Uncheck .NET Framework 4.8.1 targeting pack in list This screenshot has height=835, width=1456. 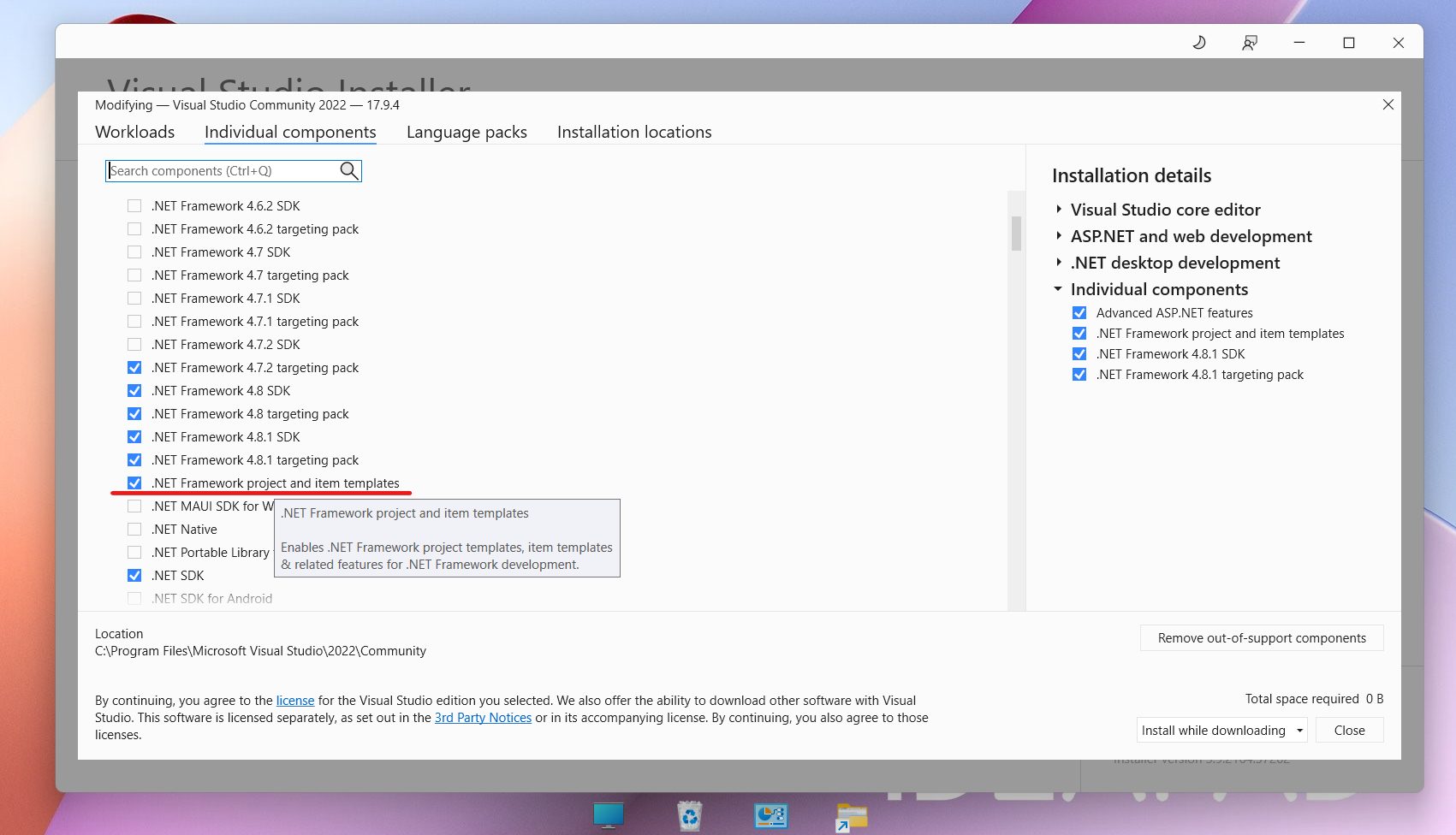point(134,460)
